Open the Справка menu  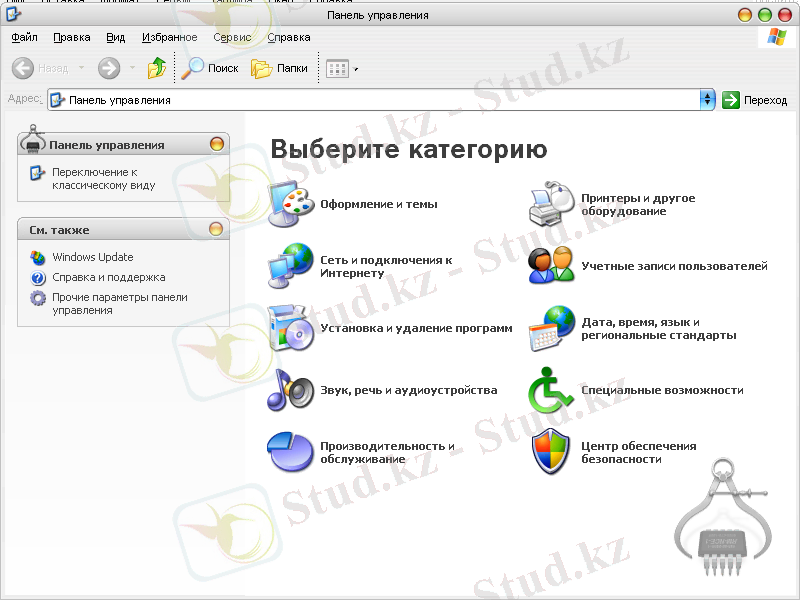coord(289,37)
